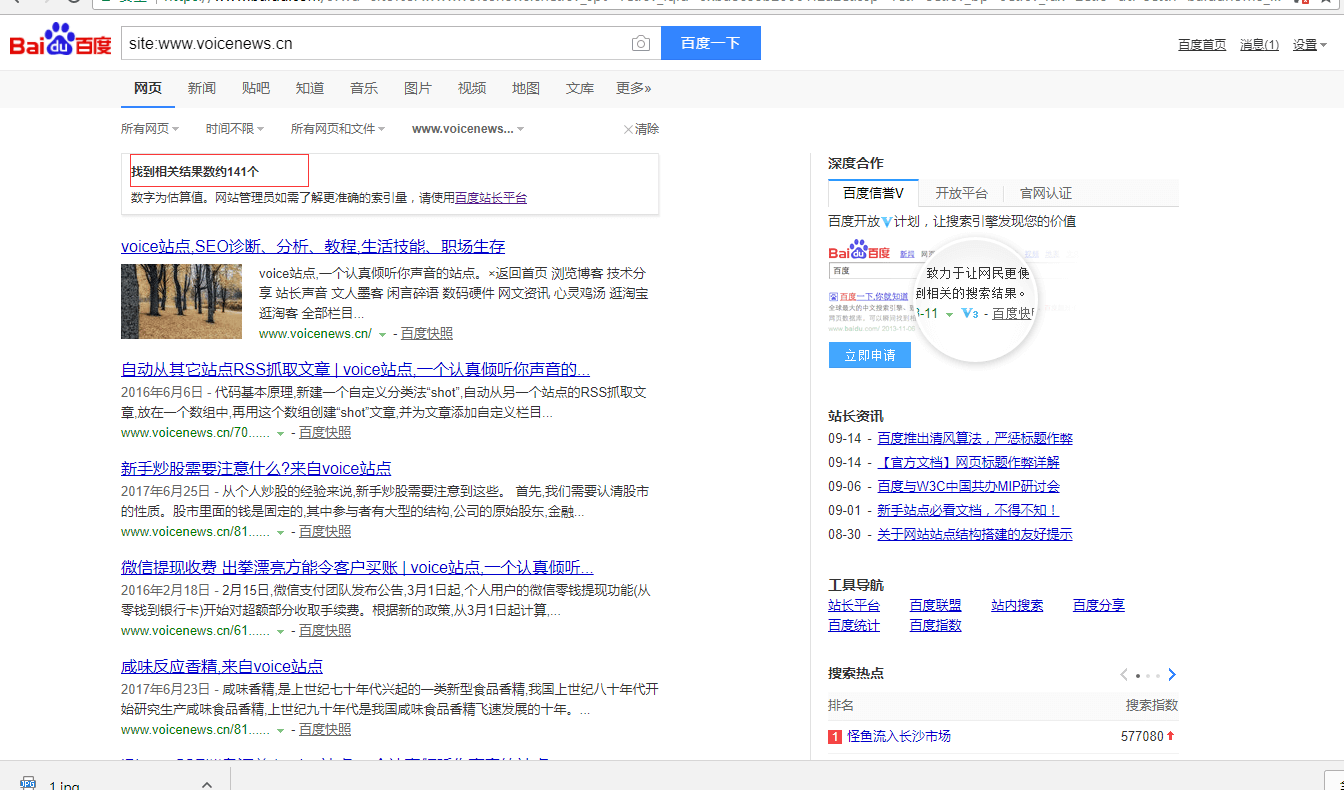Switch to the 地图 tab
Screen dimensions: 1344x790
pos(526,88)
